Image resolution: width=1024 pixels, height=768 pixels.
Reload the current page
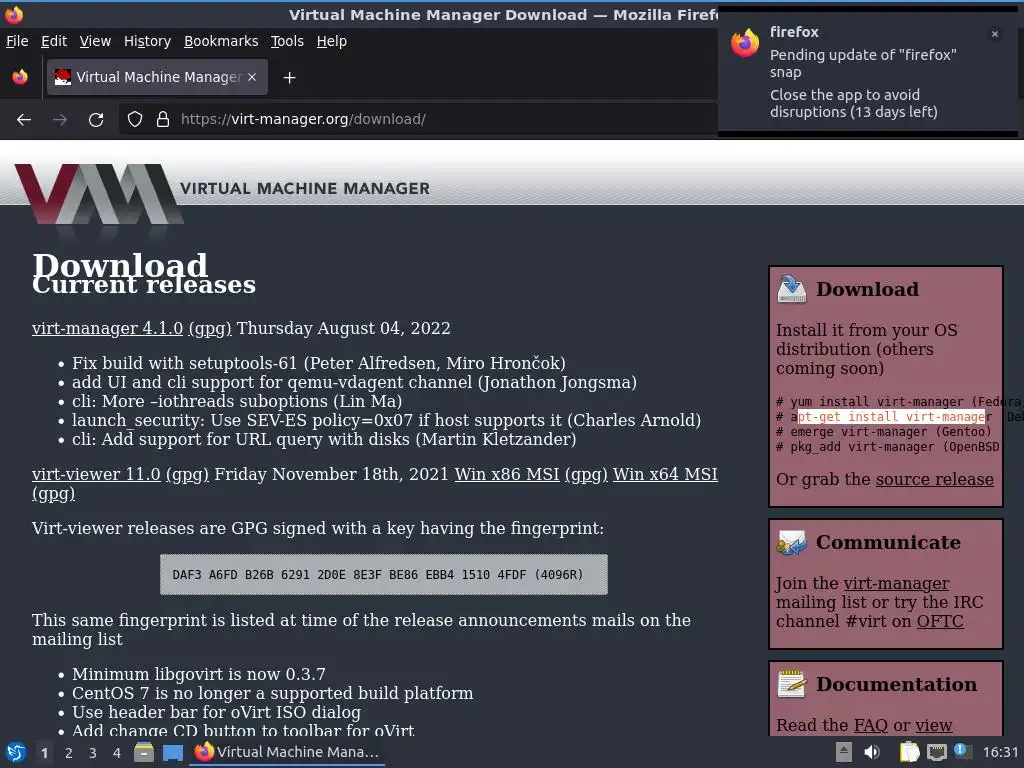point(96,120)
